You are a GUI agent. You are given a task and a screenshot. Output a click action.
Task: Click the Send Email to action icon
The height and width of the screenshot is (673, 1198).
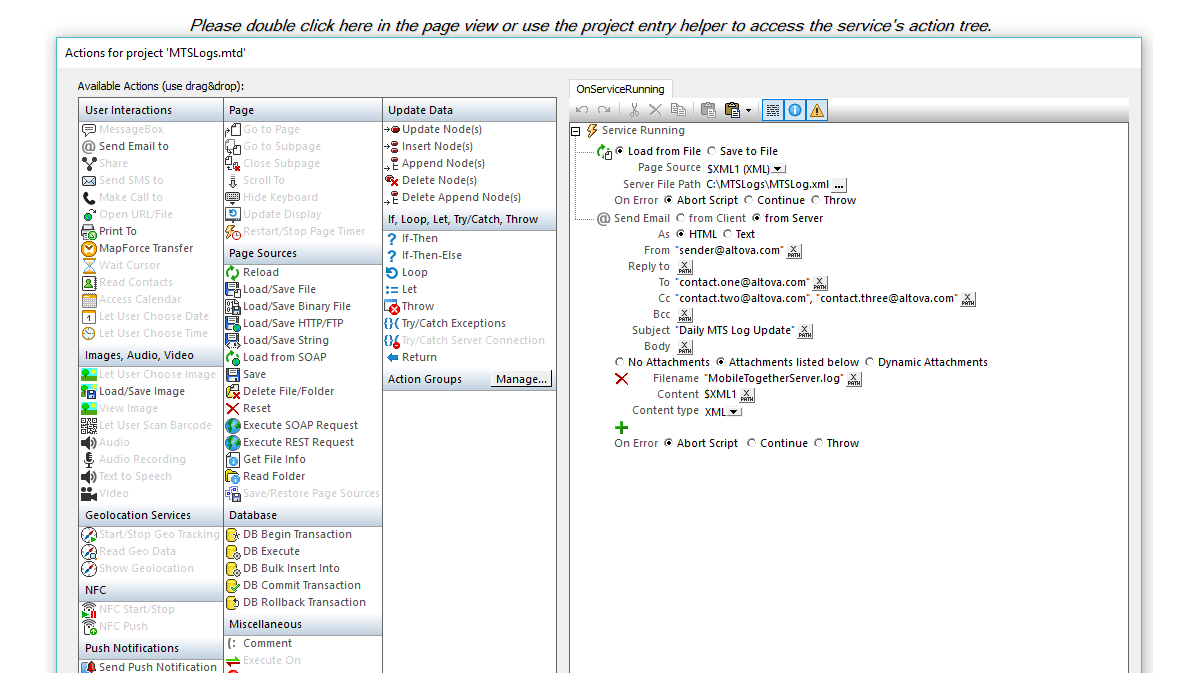point(89,147)
